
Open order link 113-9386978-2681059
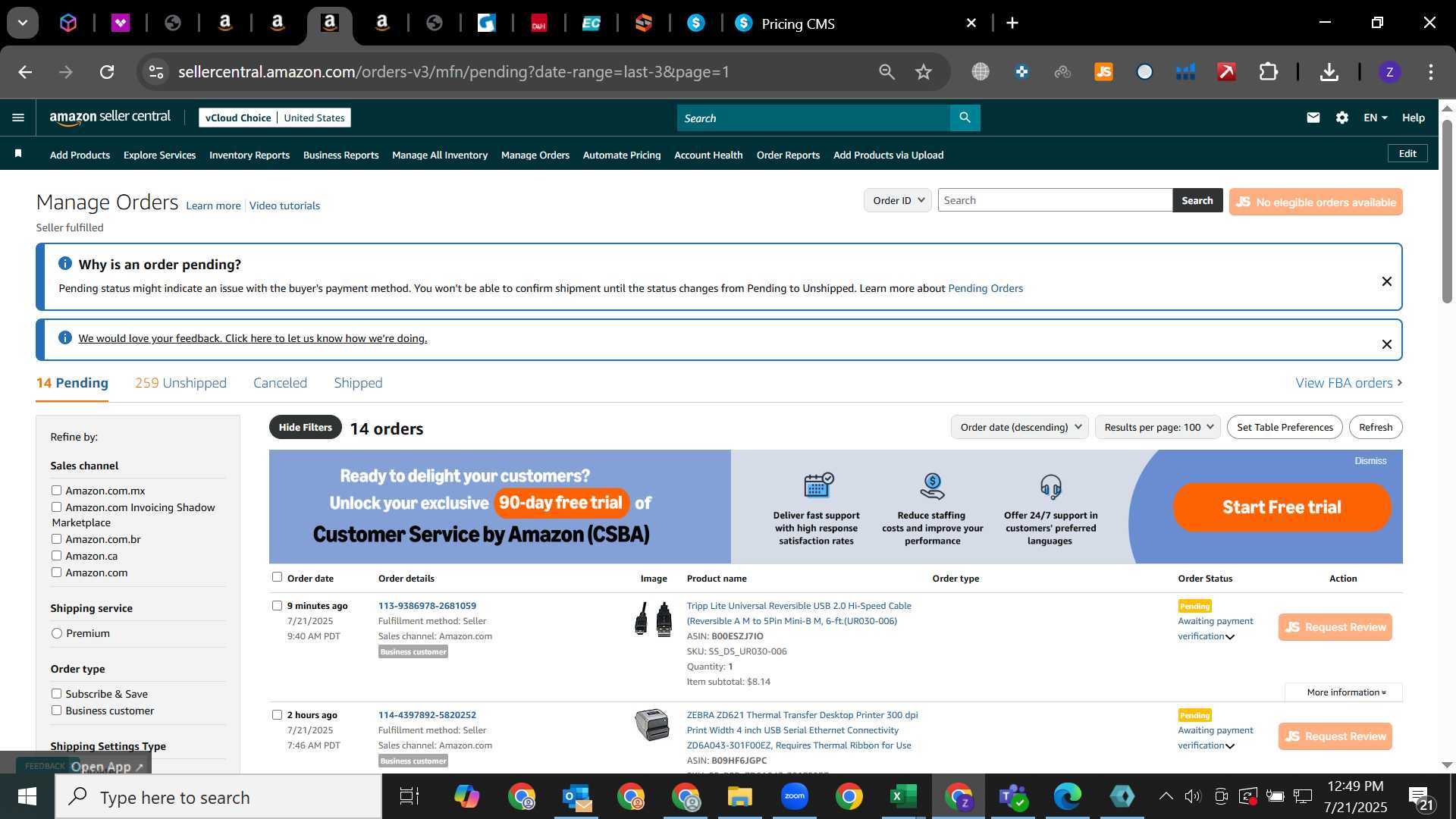click(427, 606)
